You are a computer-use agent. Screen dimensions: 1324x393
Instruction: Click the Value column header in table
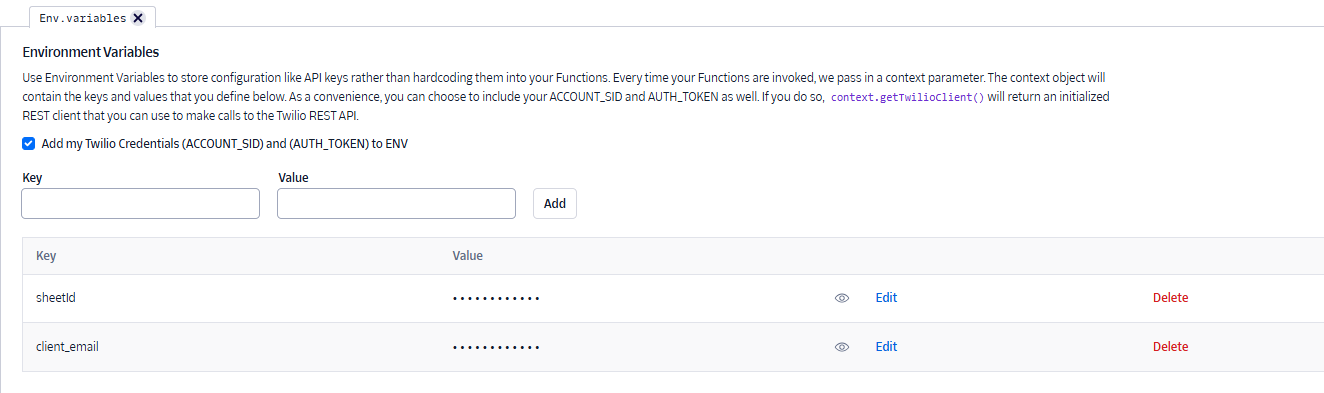click(468, 255)
